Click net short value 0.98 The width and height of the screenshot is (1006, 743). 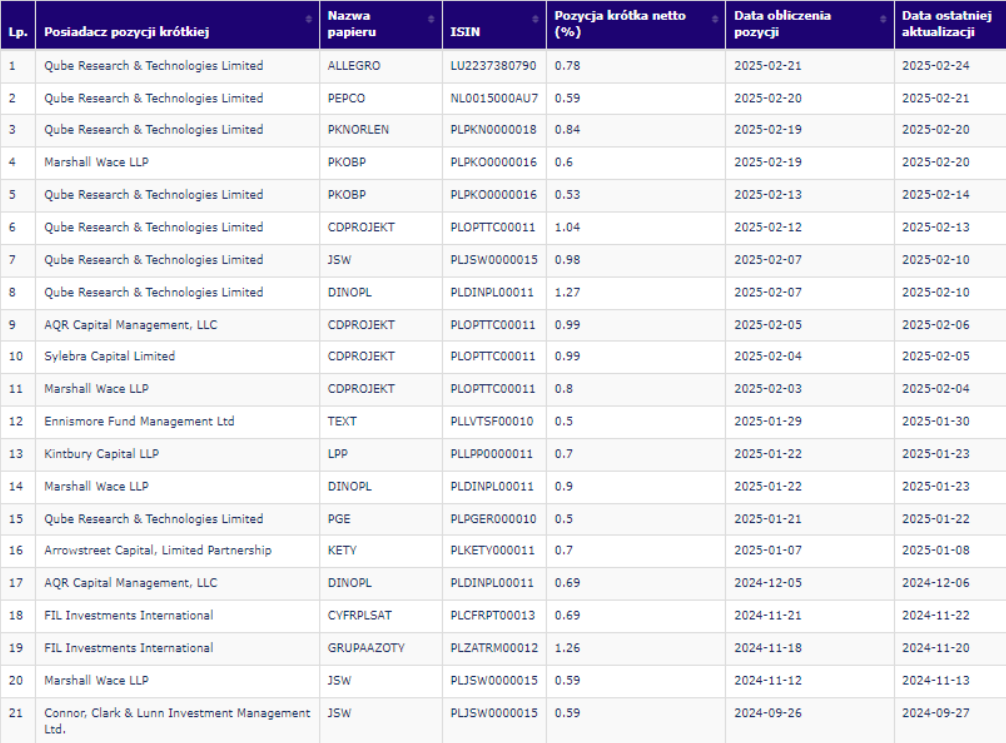tap(567, 260)
